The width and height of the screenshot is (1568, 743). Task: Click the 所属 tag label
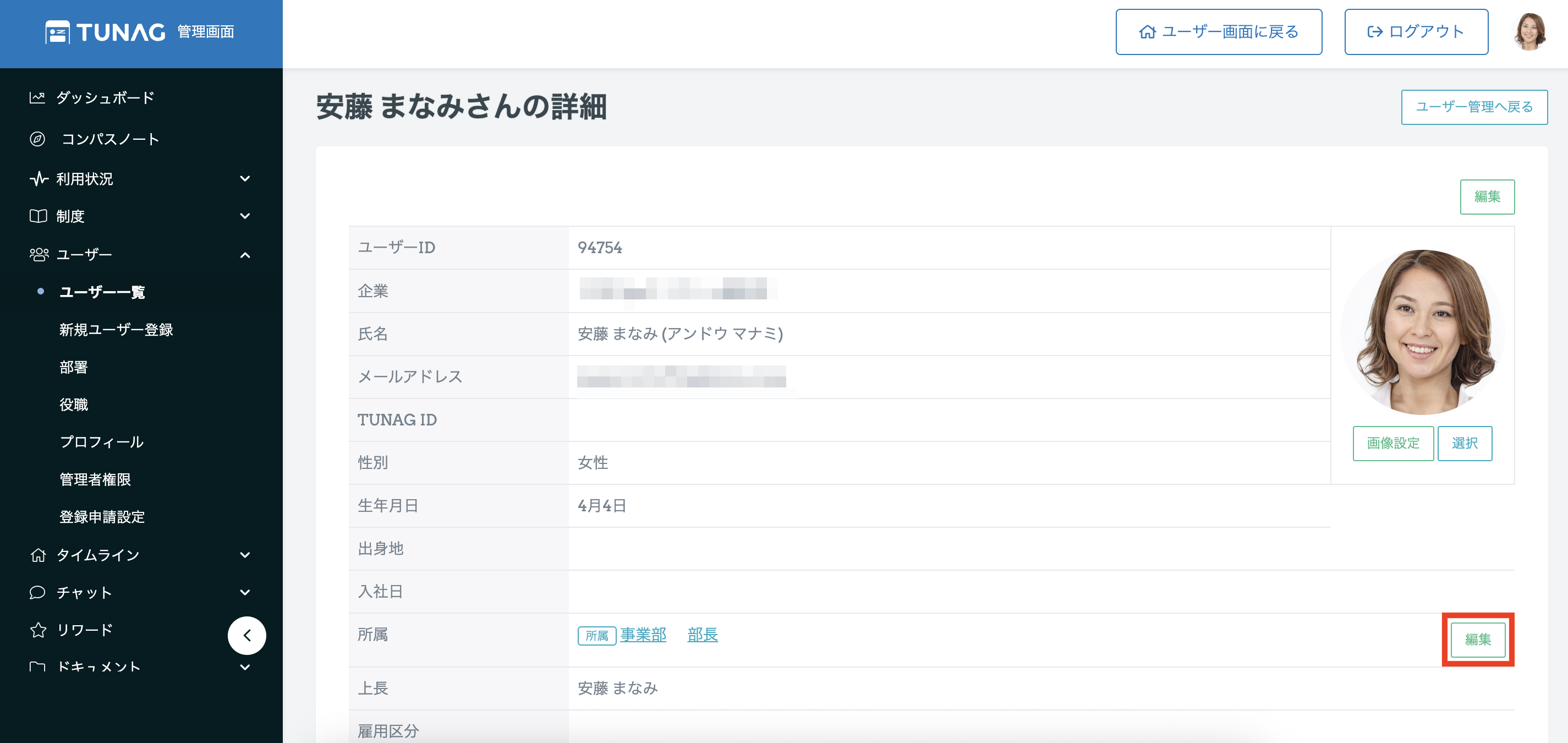click(x=596, y=636)
